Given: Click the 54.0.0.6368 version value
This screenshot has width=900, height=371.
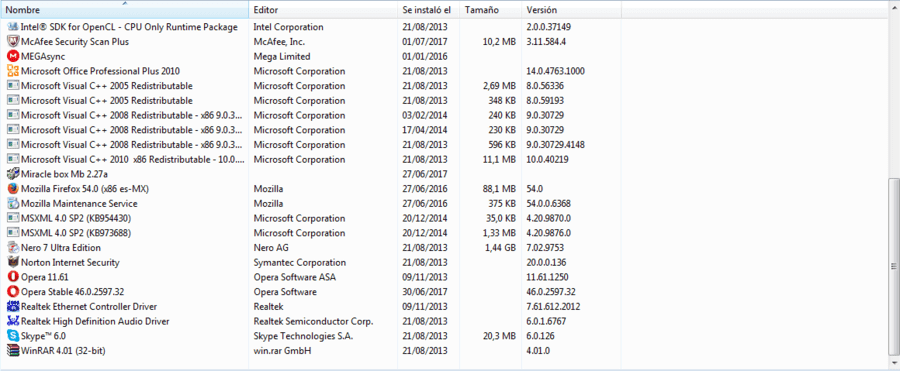Looking at the screenshot, I should coord(548,203).
